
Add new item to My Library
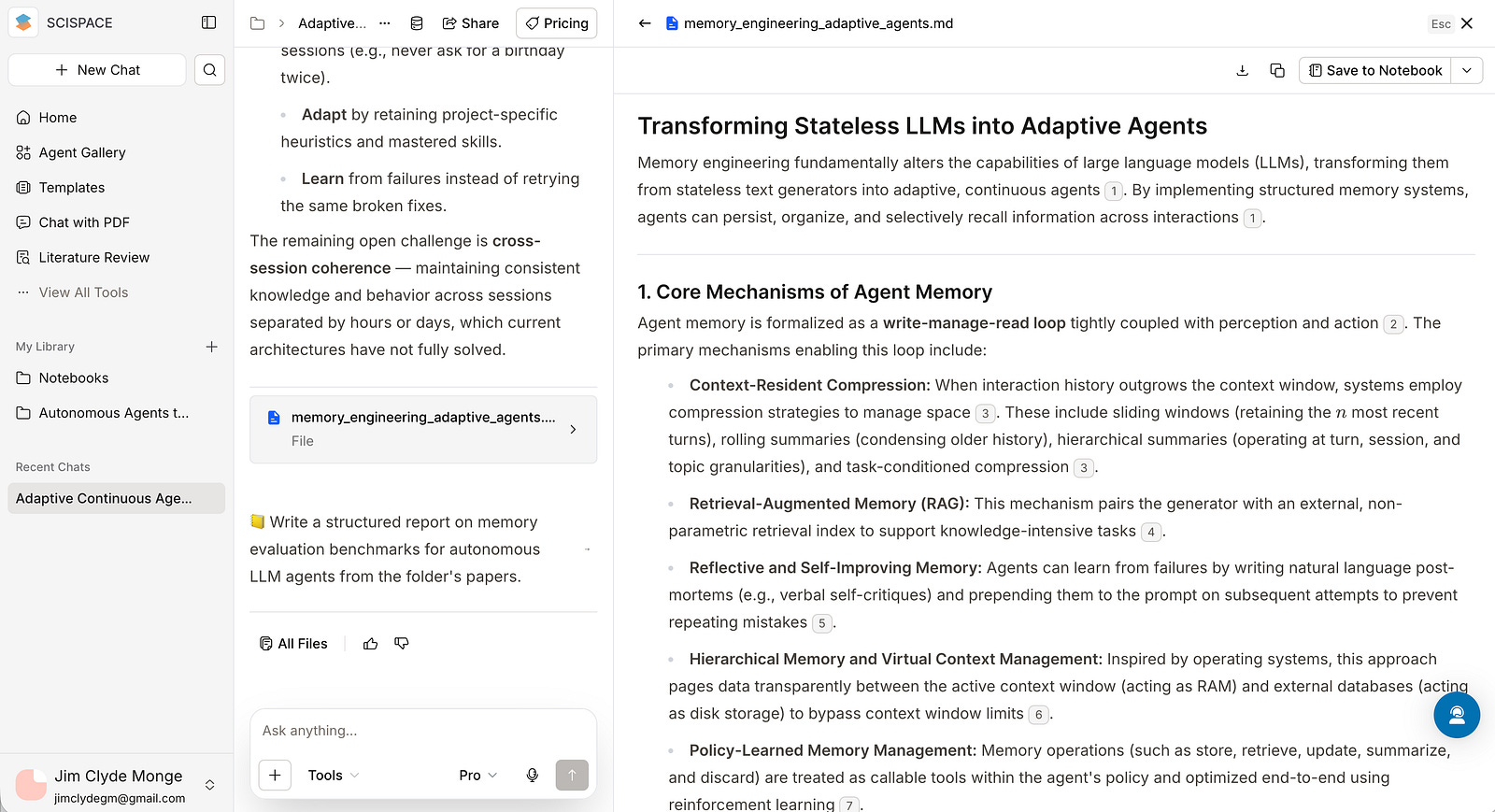click(212, 347)
